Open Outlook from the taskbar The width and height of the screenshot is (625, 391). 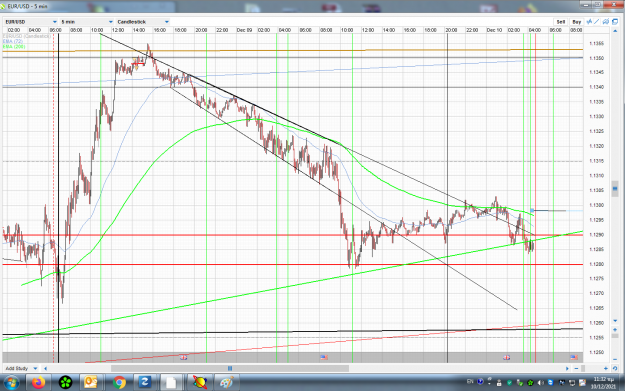click(91, 383)
